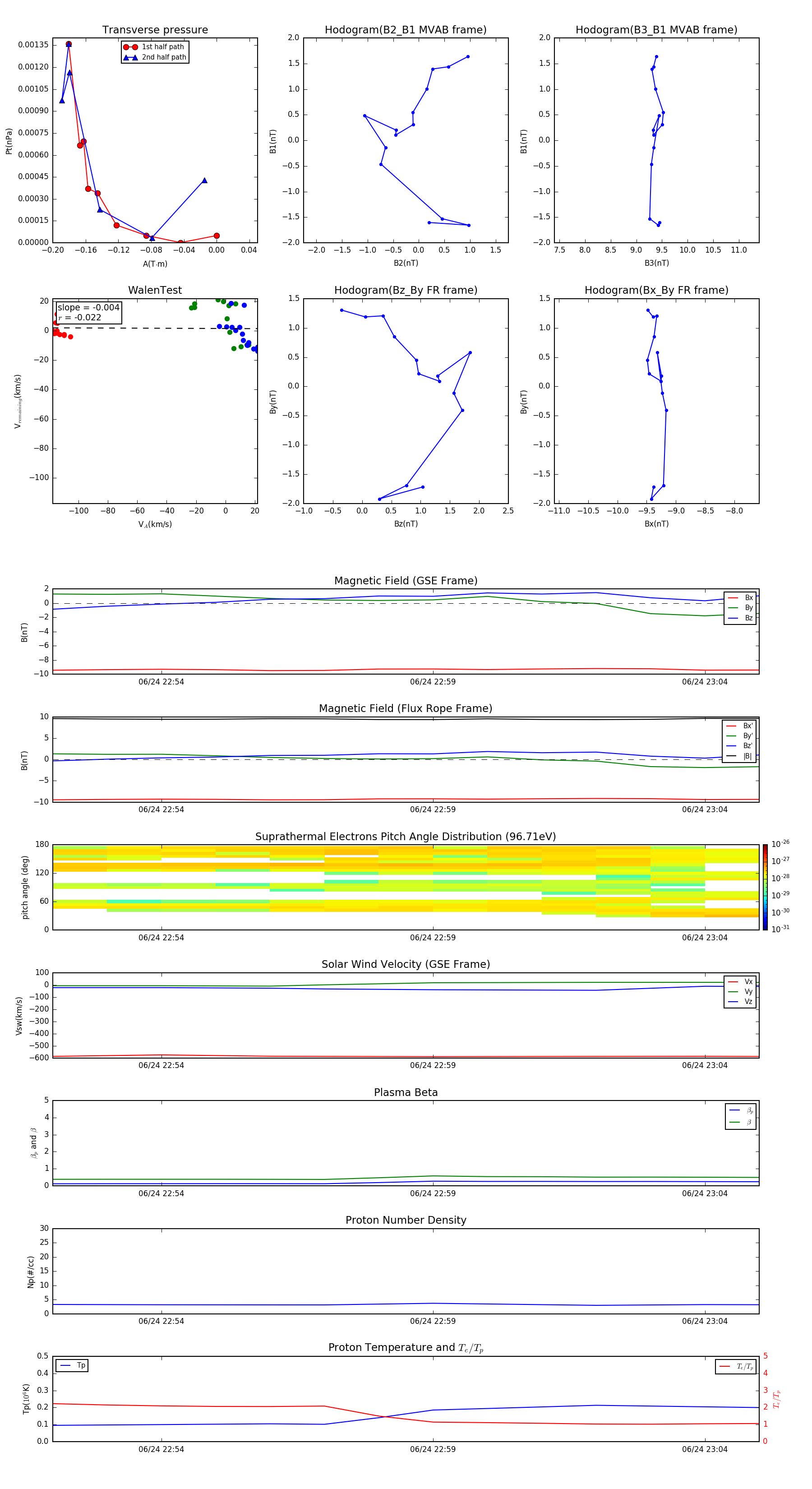812x1489 pixels.
Task: Click the "Hodogram(B2_B1 MVAB frame)" title
Action: (406, 29)
